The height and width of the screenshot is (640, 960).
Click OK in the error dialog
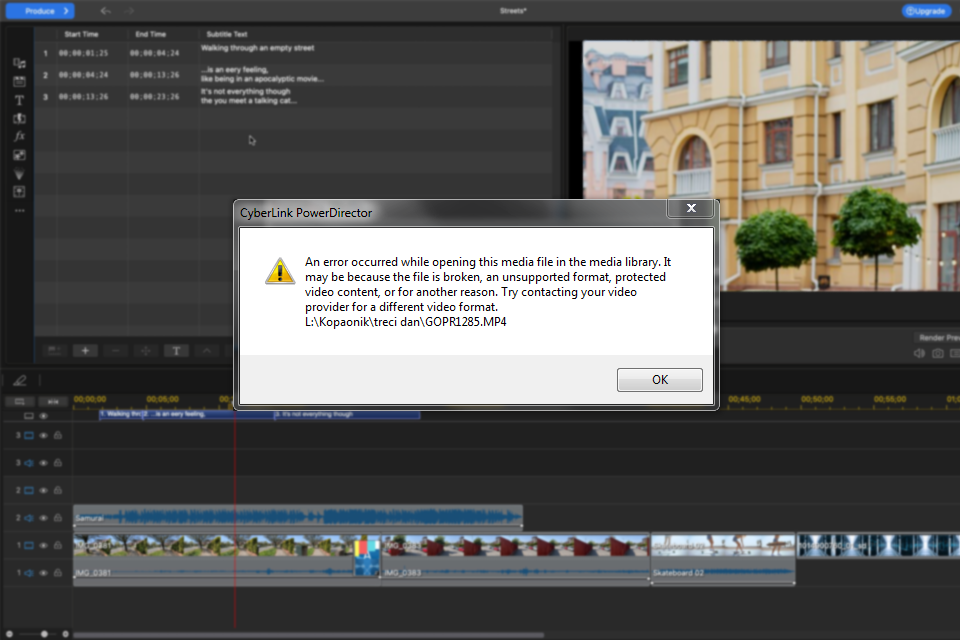point(659,380)
